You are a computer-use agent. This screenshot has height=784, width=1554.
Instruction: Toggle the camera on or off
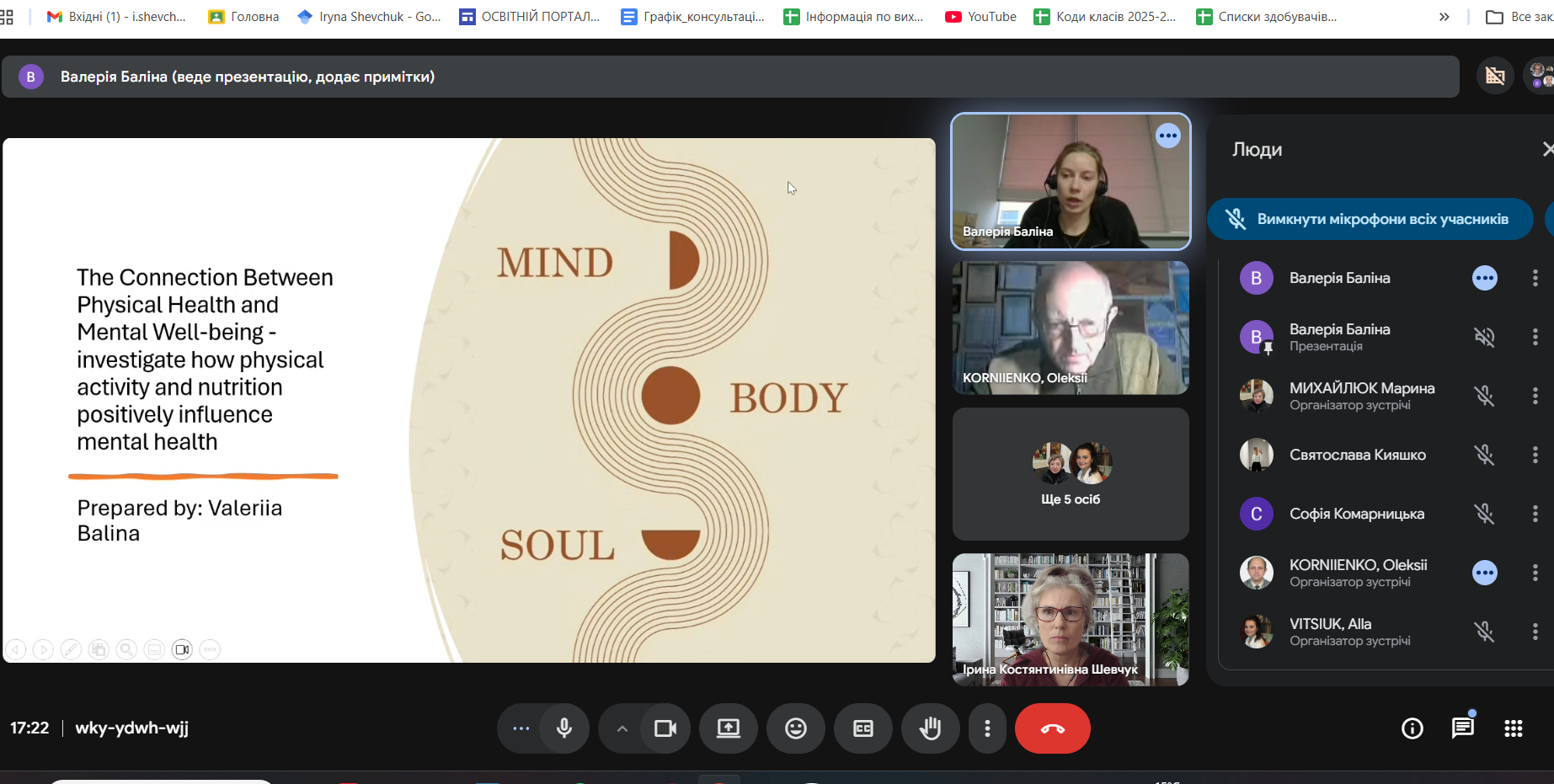[x=665, y=728]
